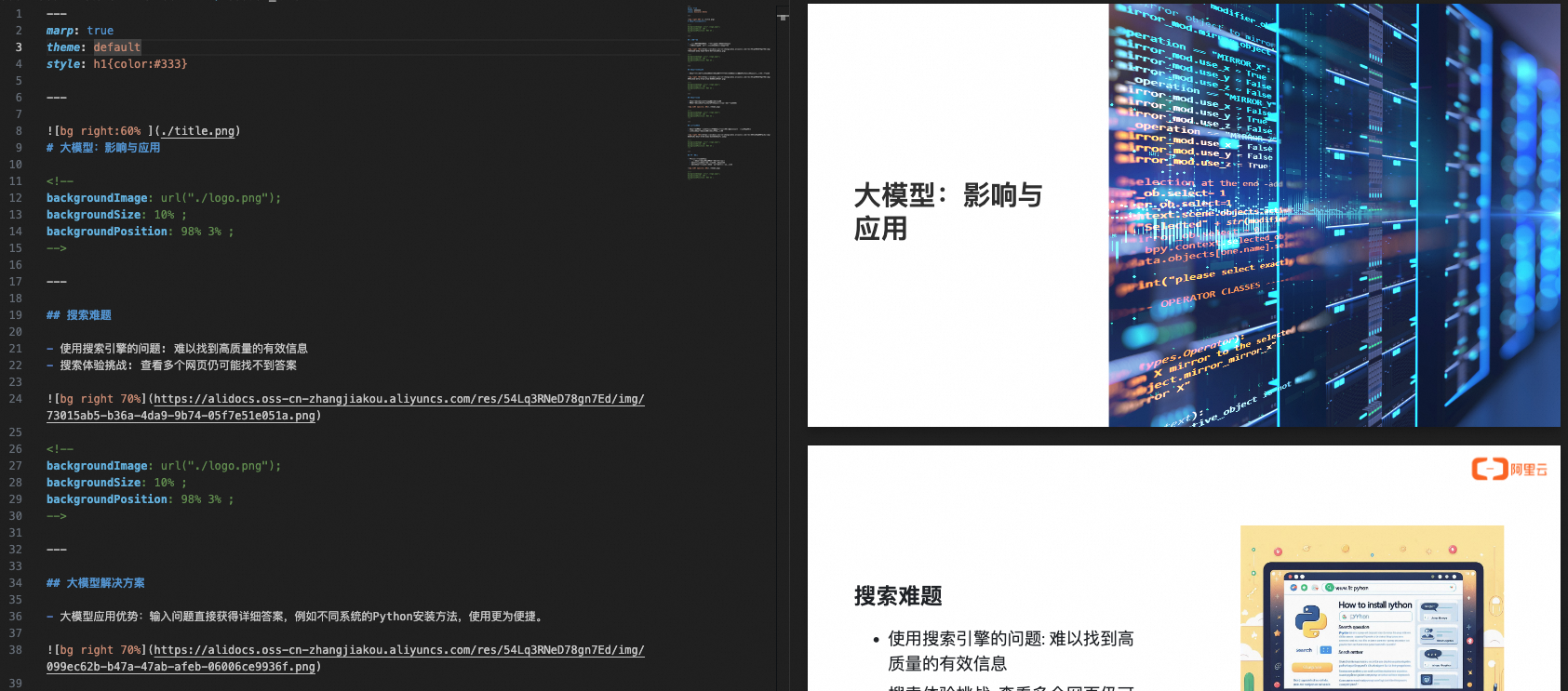Click backgroundImage property on line 12
The height and width of the screenshot is (691, 1568).
97,198
